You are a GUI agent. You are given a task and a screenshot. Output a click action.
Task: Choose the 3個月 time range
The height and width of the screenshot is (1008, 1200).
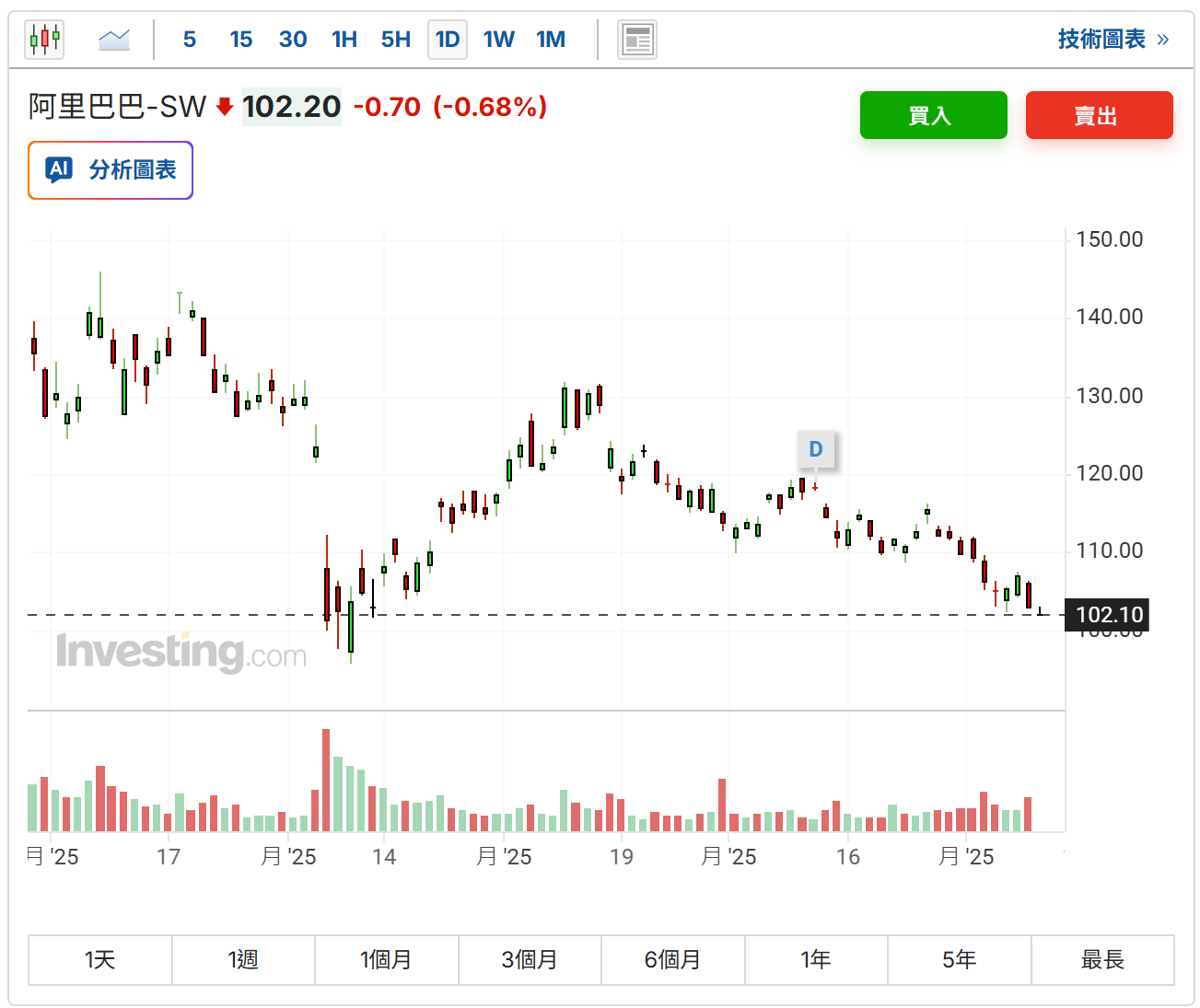(530, 960)
